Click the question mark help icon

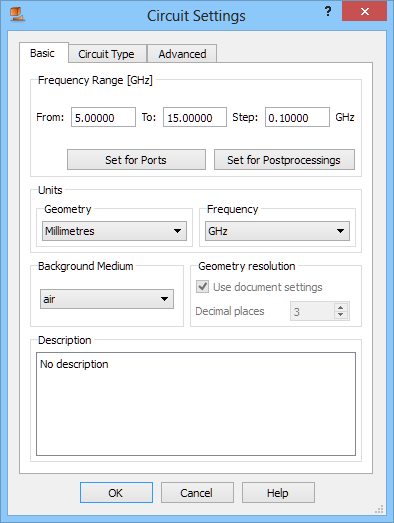[x=328, y=11]
